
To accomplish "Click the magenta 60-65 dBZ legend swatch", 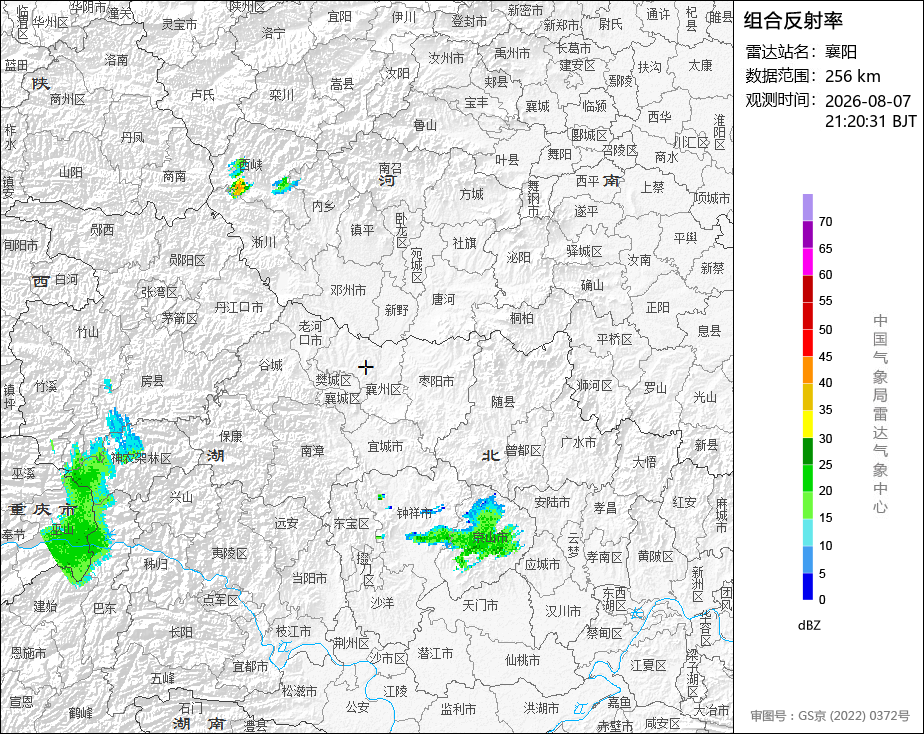I will point(807,262).
